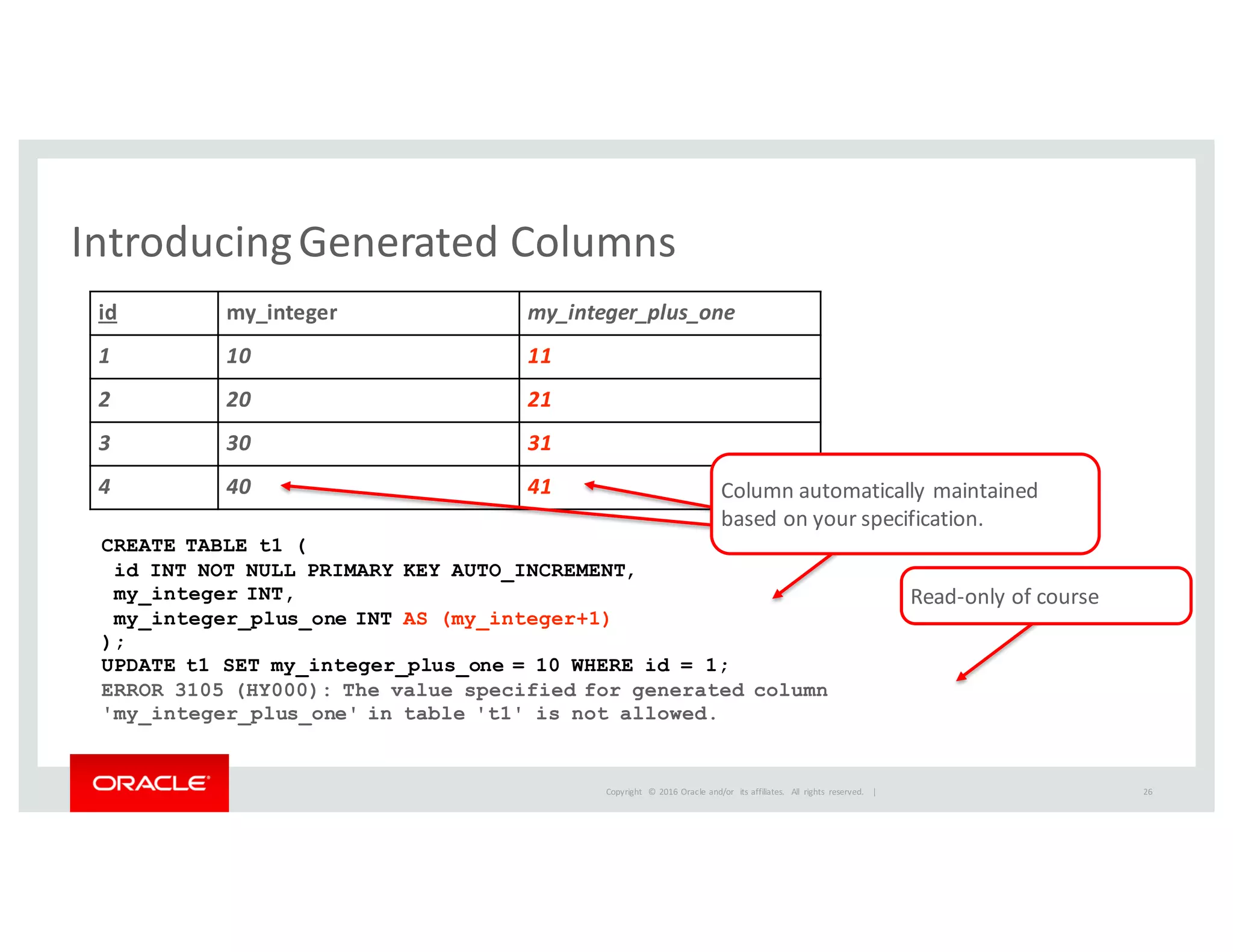The width and height of the screenshot is (1233, 952).
Task: Click table cell with value 20
Action: (x=368, y=400)
